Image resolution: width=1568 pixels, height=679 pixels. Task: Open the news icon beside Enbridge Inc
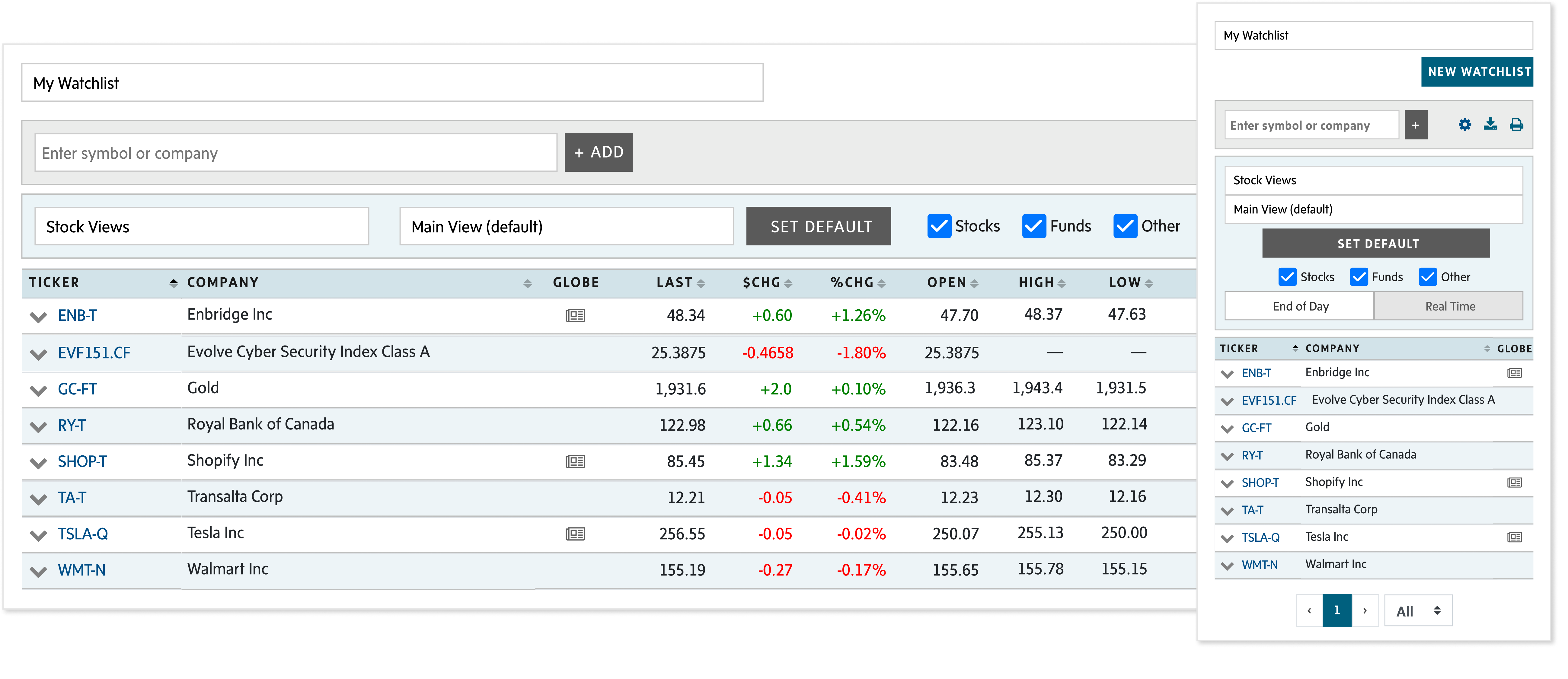(x=576, y=316)
